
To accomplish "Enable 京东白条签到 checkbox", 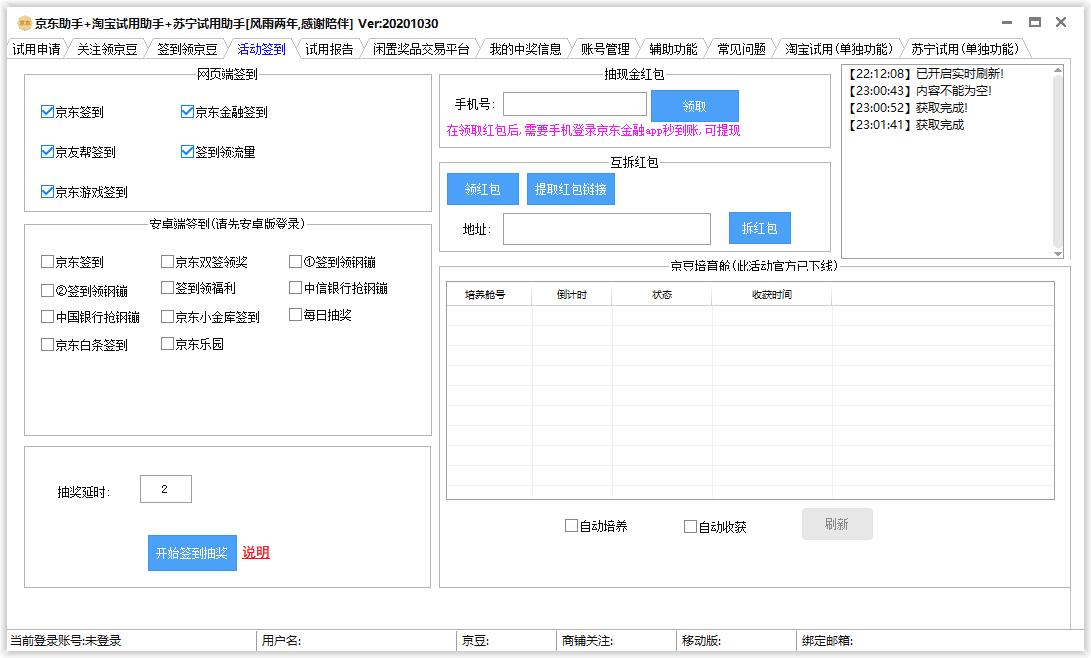I will (x=47, y=344).
